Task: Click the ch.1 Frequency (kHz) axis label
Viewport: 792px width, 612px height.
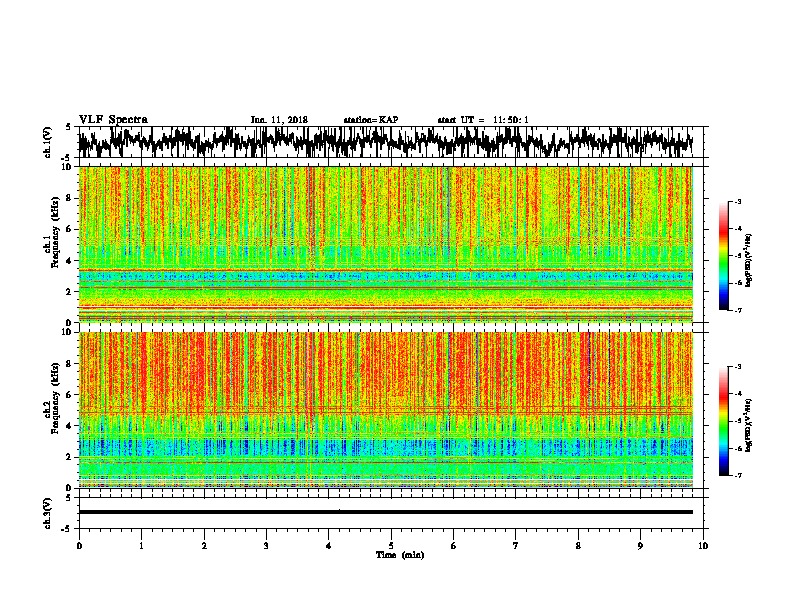Action: click(x=51, y=233)
